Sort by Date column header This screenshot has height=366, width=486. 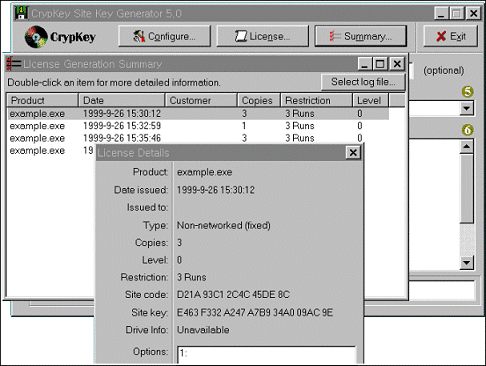pos(122,100)
